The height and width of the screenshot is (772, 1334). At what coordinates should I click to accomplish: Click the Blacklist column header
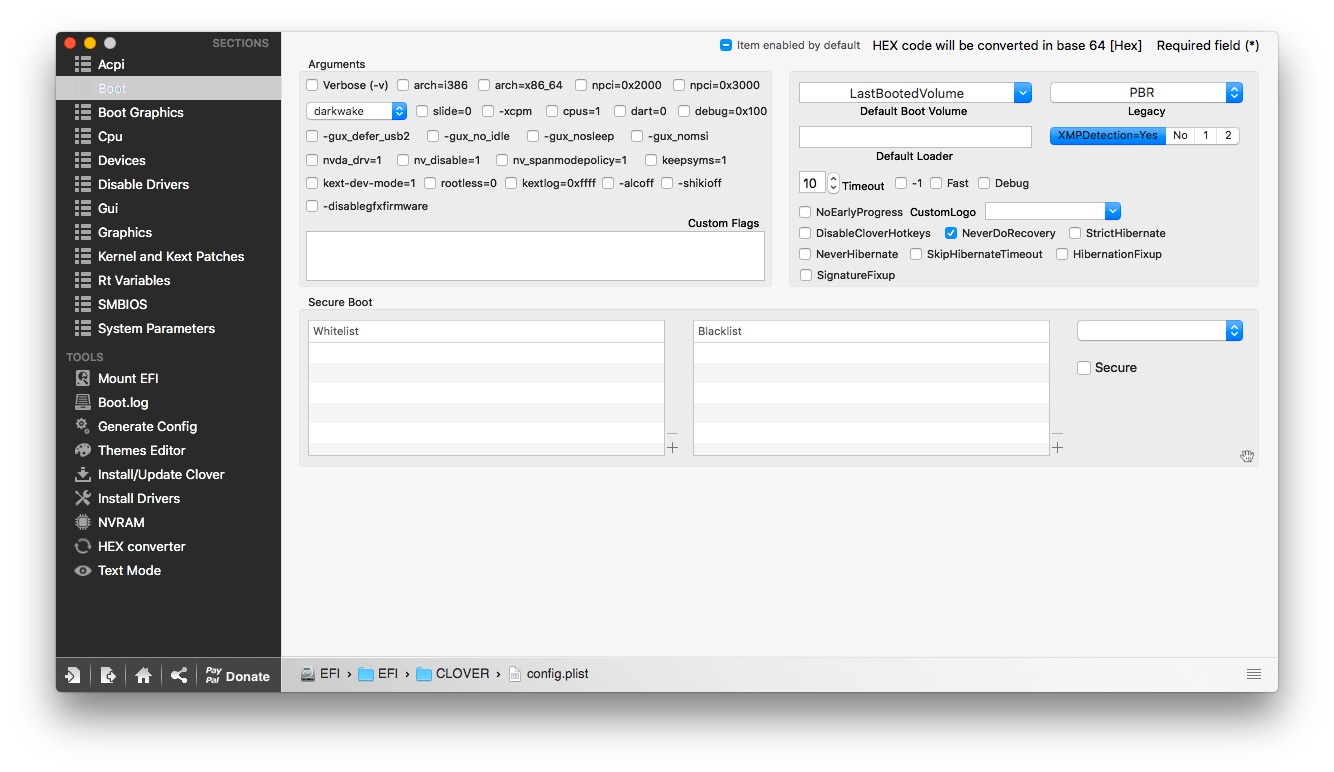(871, 331)
